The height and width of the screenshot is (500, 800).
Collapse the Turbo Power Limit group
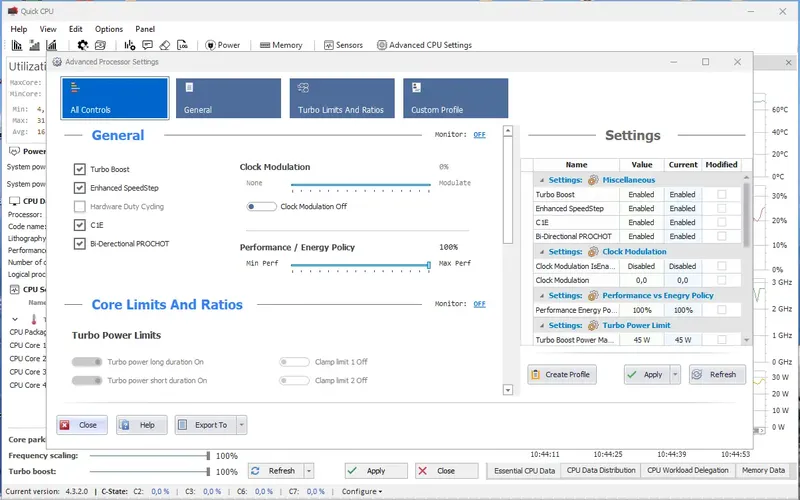[x=542, y=325]
